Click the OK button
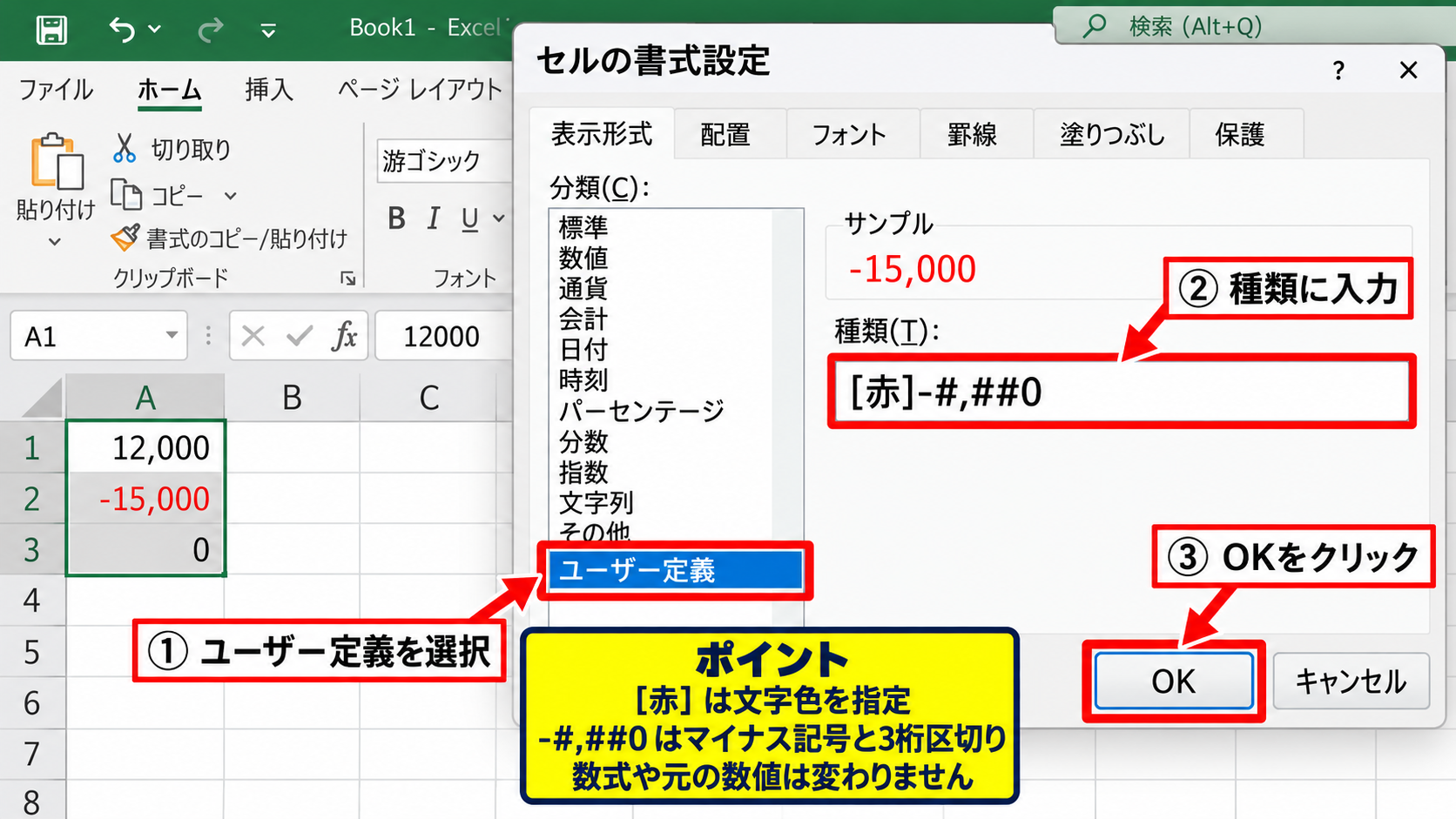 [x=1173, y=681]
